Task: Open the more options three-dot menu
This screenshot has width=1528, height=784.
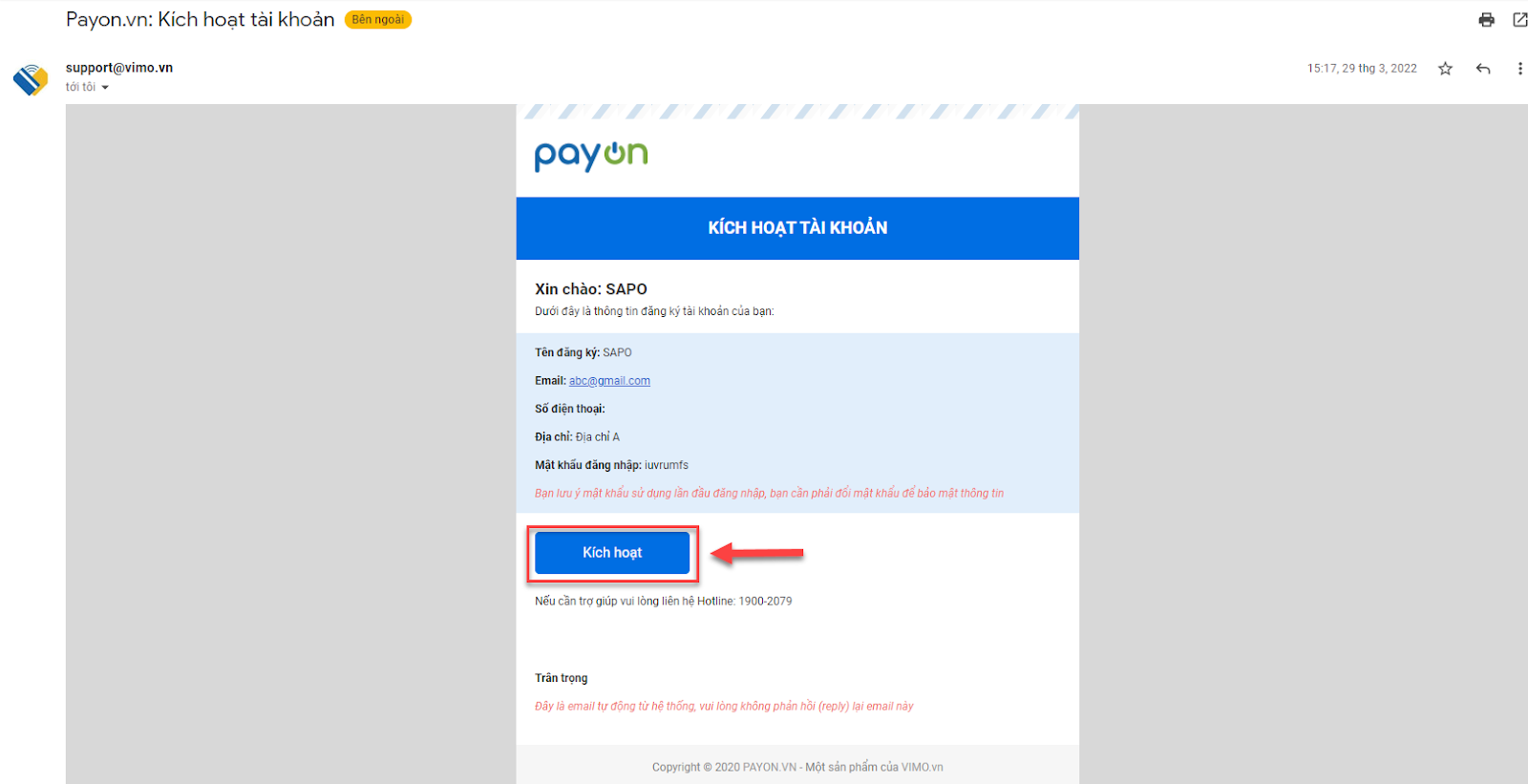Action: coord(1519,69)
